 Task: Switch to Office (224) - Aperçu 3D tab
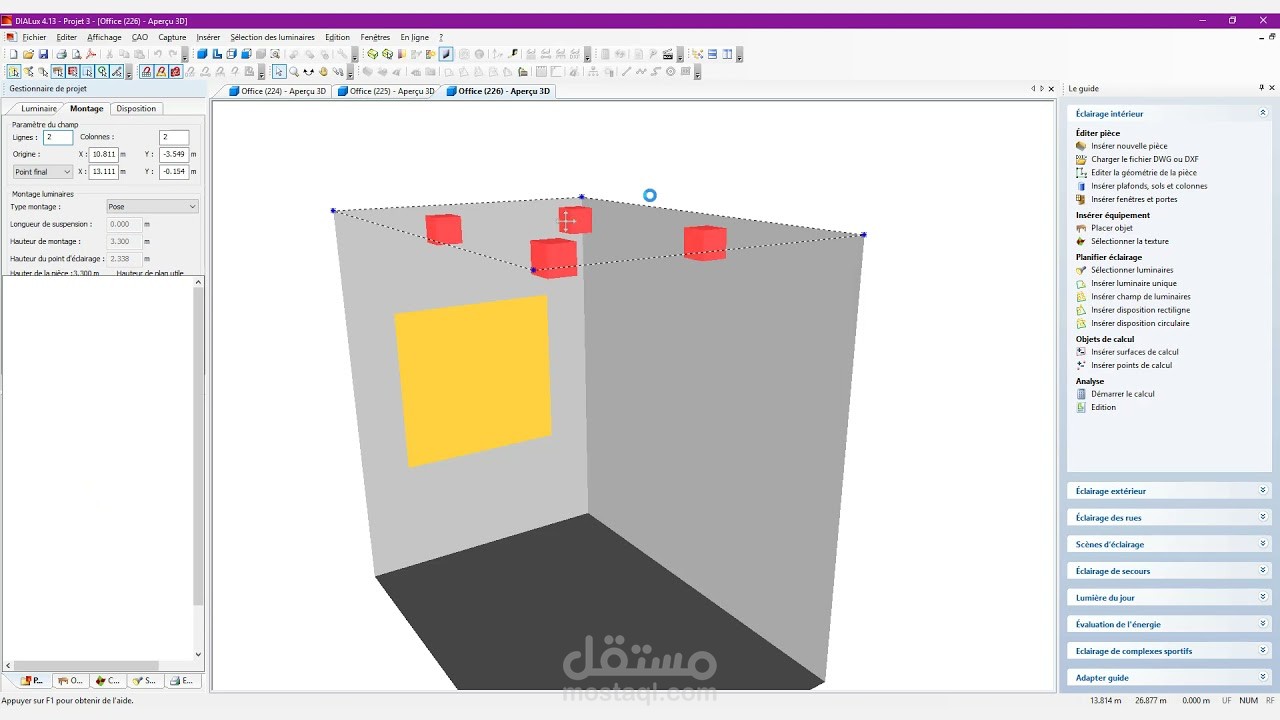pos(278,91)
